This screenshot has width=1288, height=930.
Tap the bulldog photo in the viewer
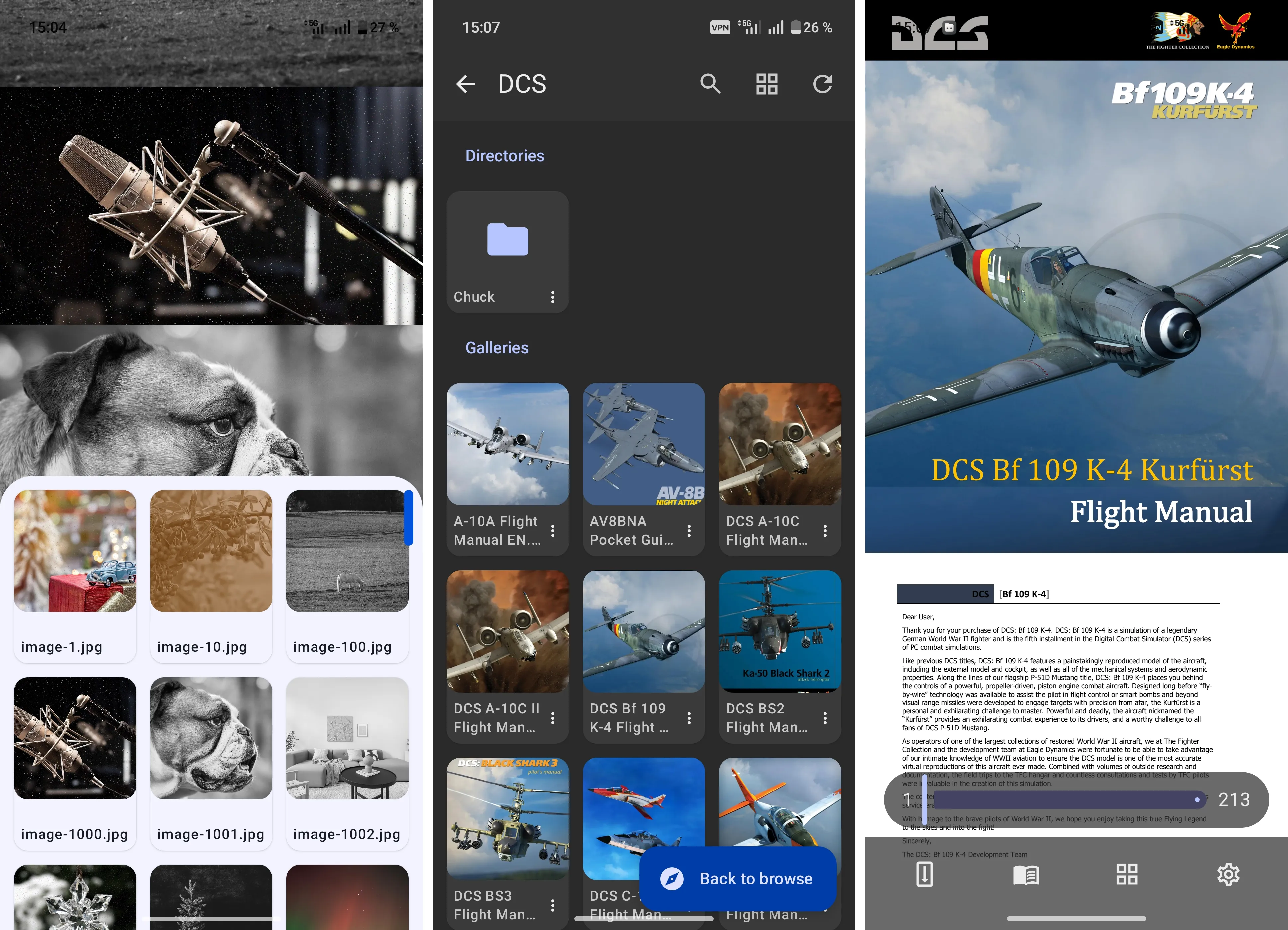point(211,400)
